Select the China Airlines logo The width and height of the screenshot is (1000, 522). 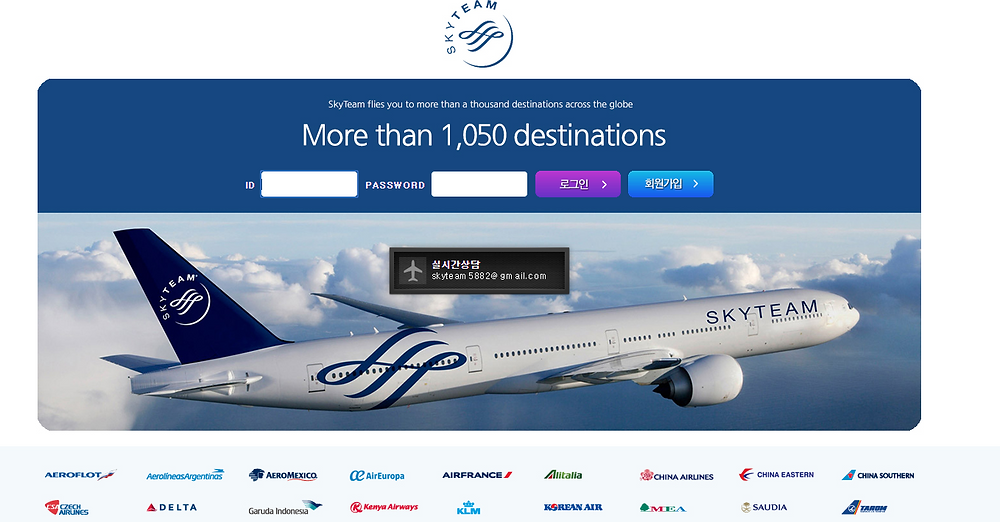coord(677,475)
